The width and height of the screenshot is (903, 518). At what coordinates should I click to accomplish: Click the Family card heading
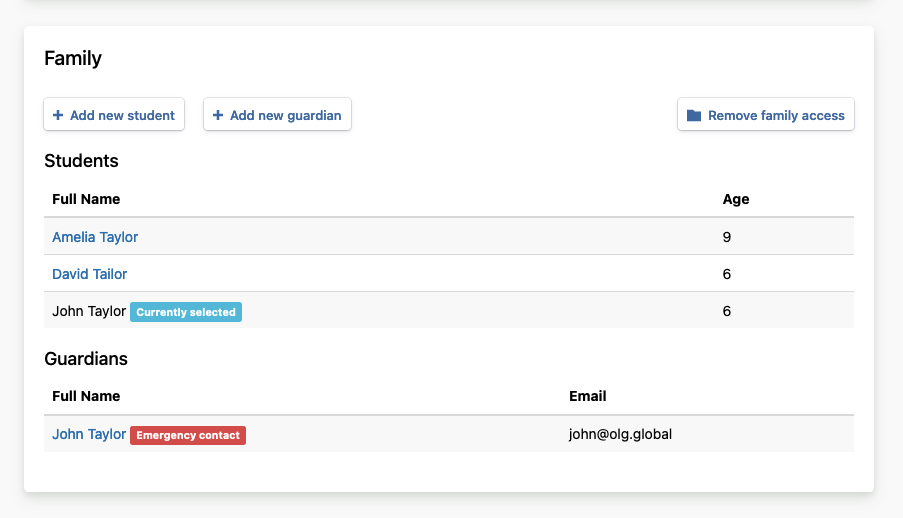(x=73, y=58)
